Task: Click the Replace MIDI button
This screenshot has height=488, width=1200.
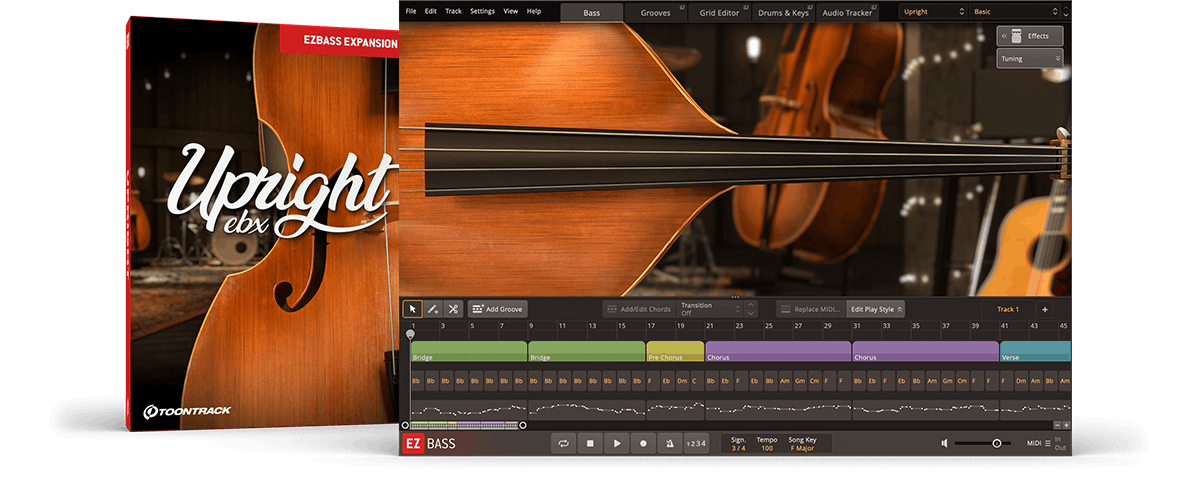Action: [x=811, y=309]
